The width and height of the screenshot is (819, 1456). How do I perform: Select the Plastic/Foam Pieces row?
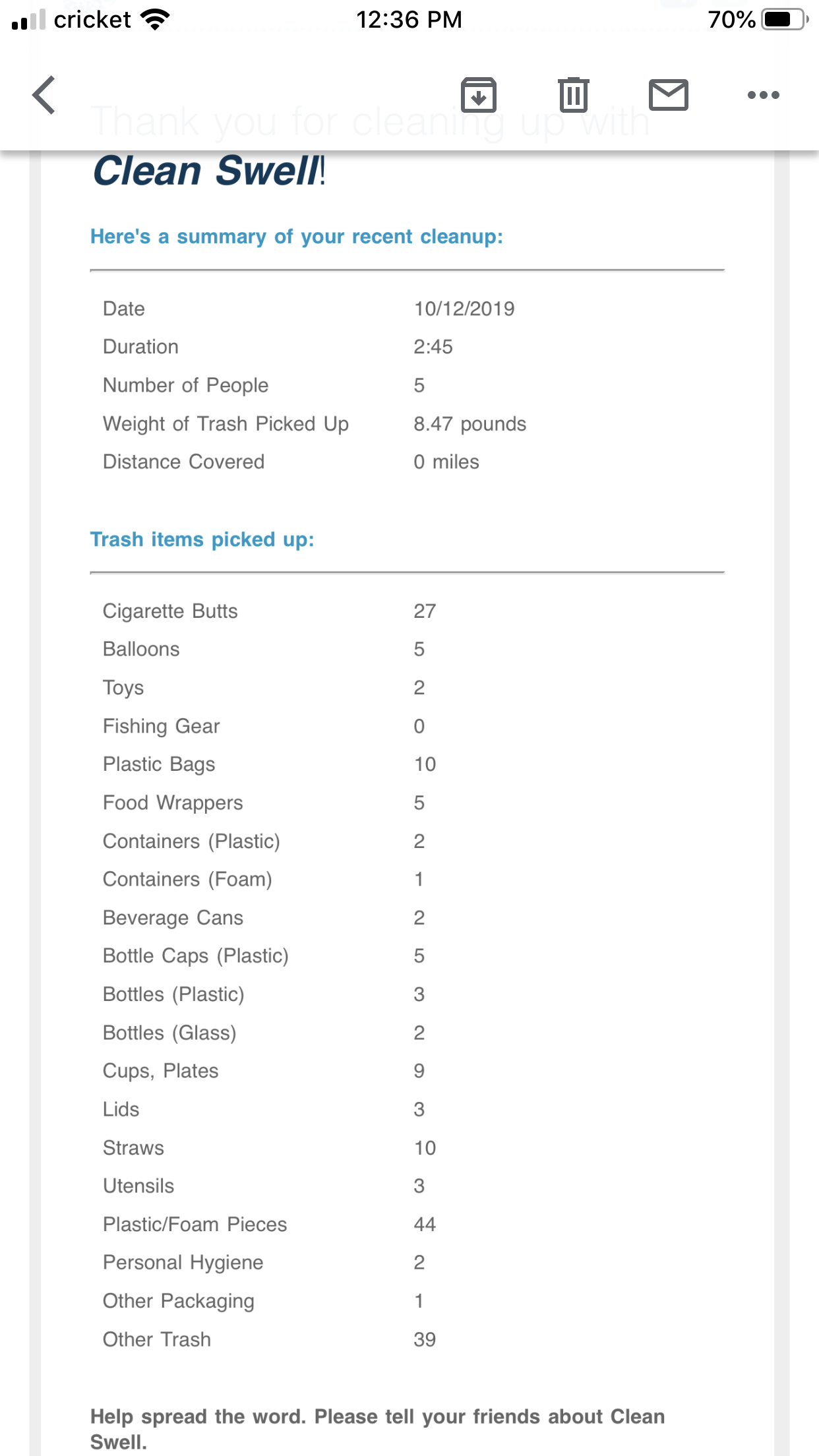tap(407, 1225)
